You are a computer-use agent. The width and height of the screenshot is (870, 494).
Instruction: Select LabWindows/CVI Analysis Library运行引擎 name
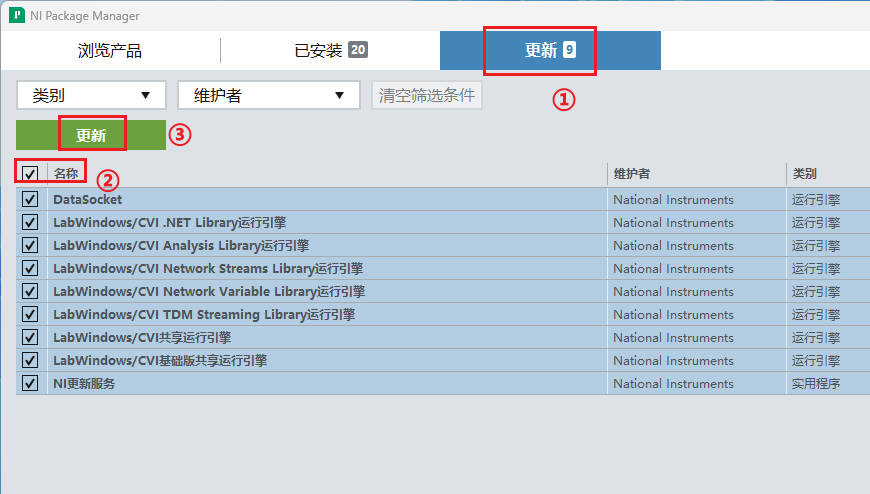point(181,245)
